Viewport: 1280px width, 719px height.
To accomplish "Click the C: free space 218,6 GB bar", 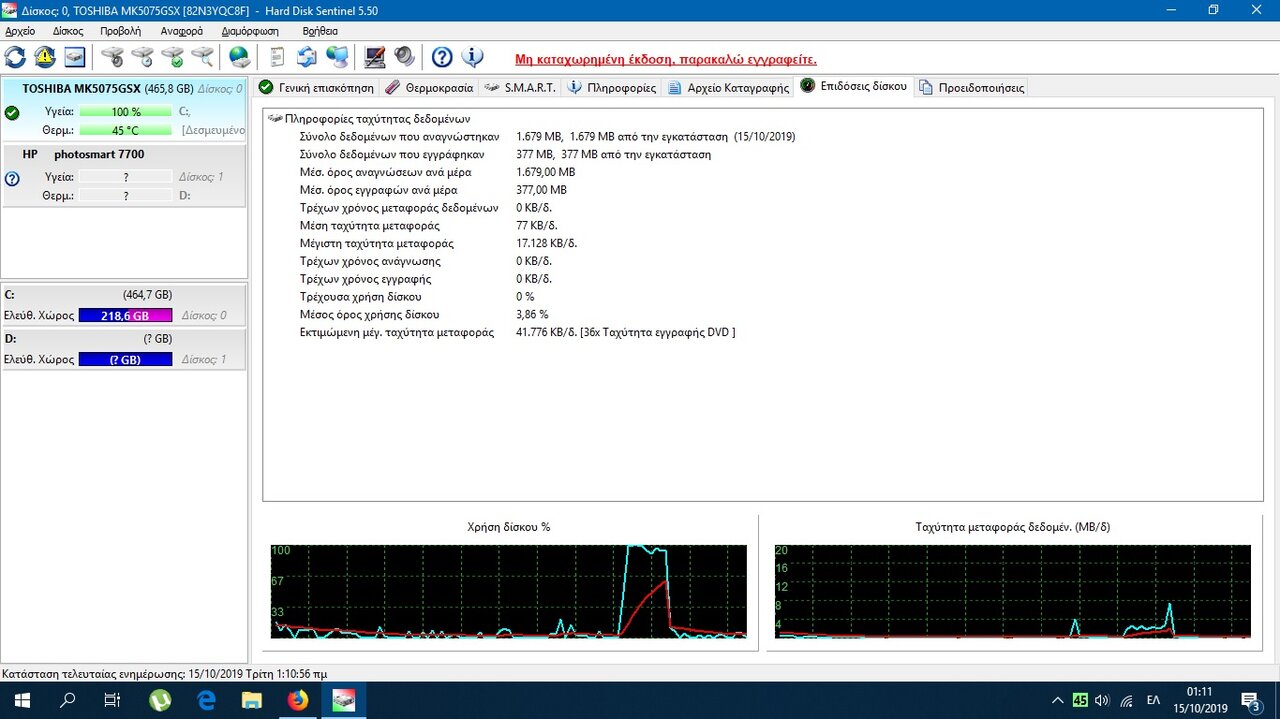I will pyautogui.click(x=126, y=315).
